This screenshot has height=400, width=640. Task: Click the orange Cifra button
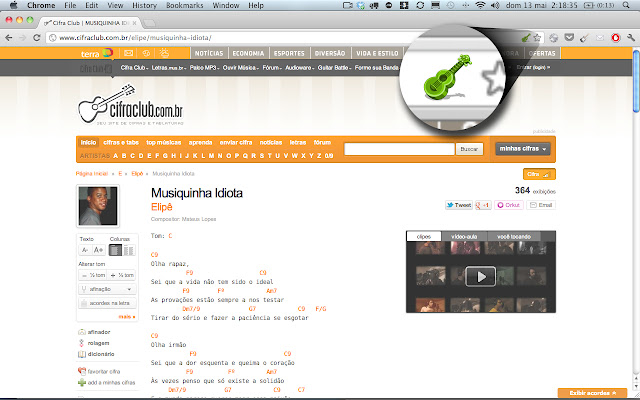click(x=539, y=174)
